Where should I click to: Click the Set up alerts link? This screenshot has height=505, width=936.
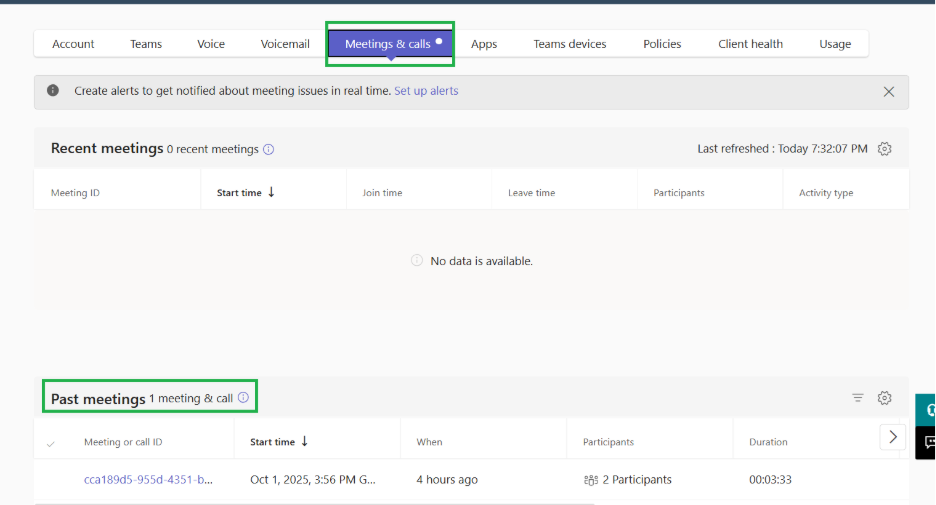(426, 91)
